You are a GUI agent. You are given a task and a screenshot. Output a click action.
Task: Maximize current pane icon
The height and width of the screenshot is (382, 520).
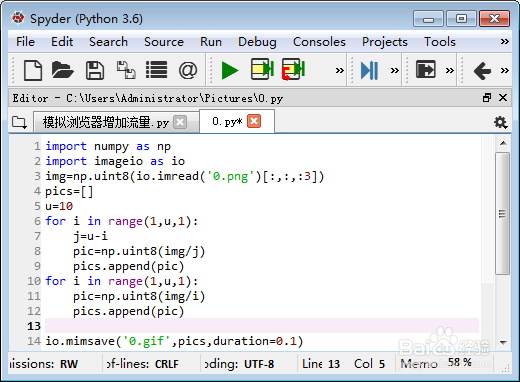(x=426, y=69)
